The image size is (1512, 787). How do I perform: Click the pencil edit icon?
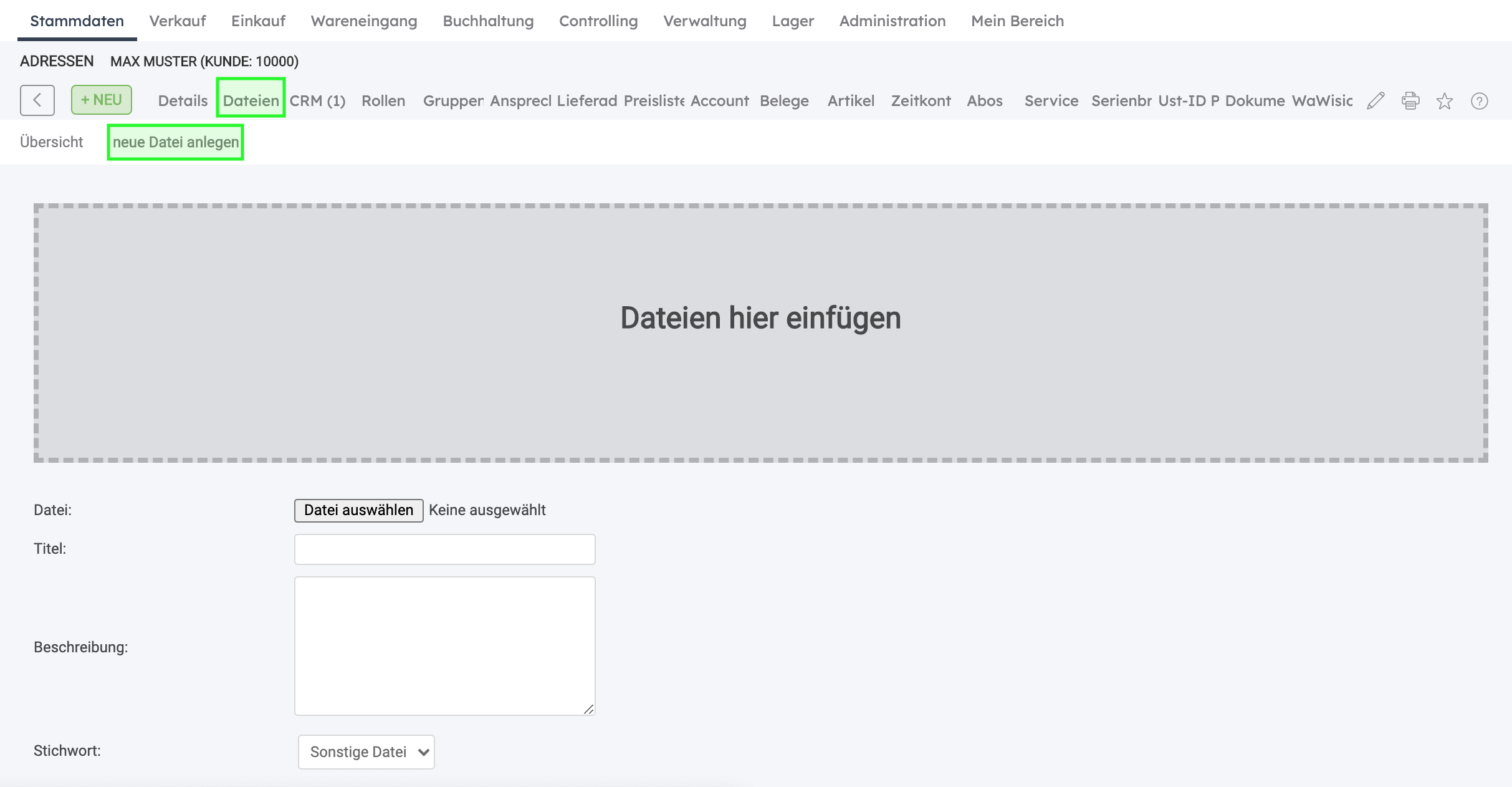coord(1376,100)
